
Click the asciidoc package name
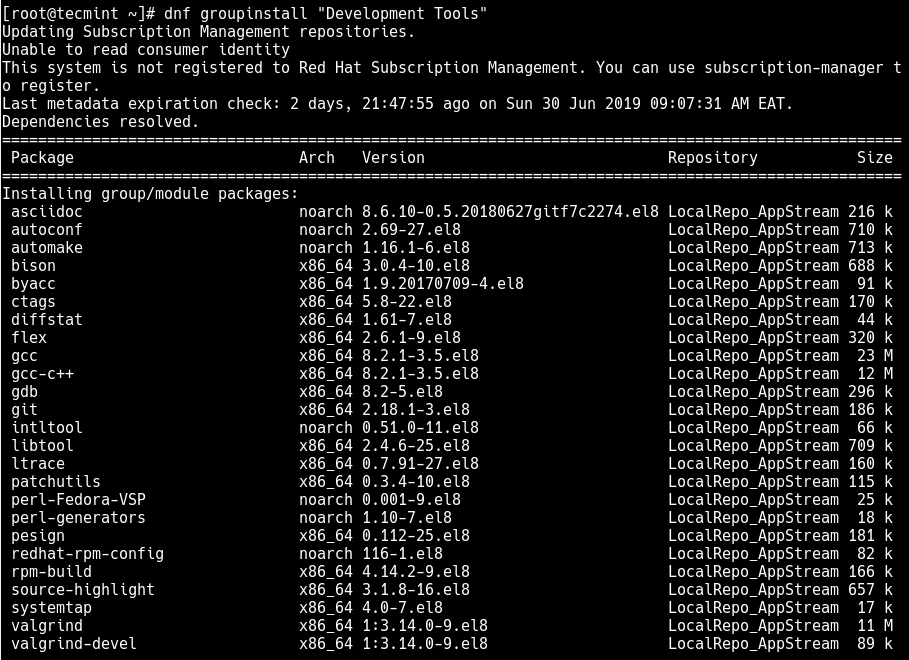point(46,212)
